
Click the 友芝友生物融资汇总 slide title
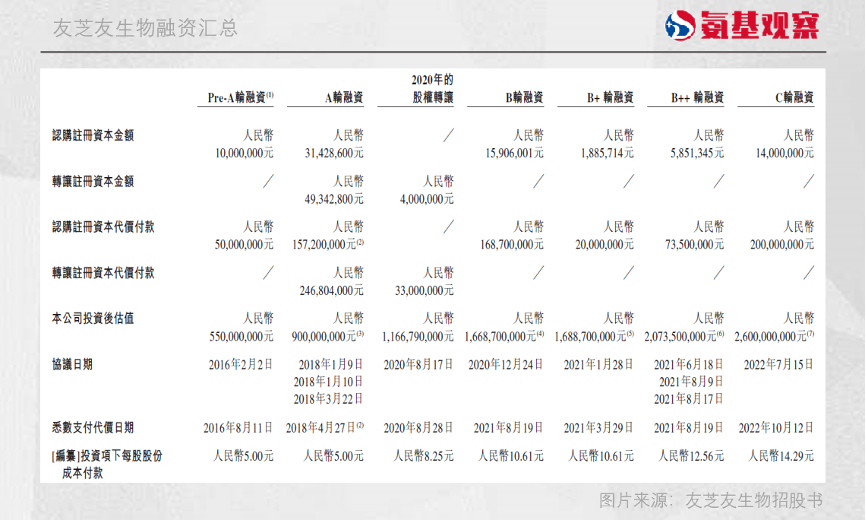(145, 28)
